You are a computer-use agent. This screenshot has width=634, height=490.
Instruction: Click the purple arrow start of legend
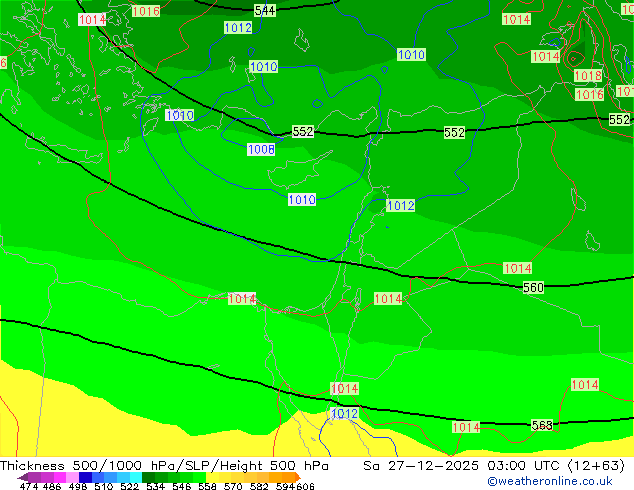tap(23, 477)
